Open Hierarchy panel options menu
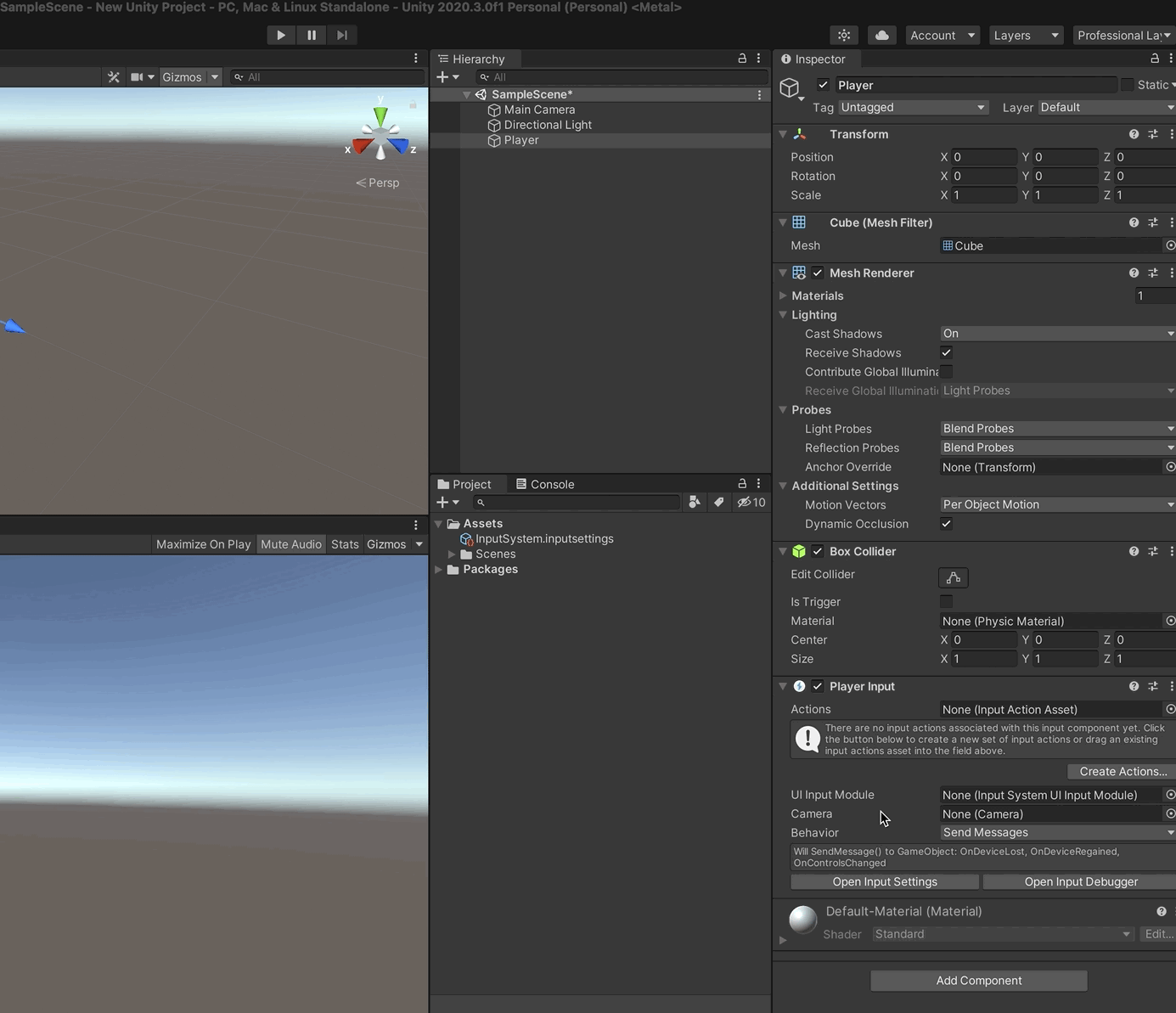The image size is (1176, 1013). click(x=759, y=59)
